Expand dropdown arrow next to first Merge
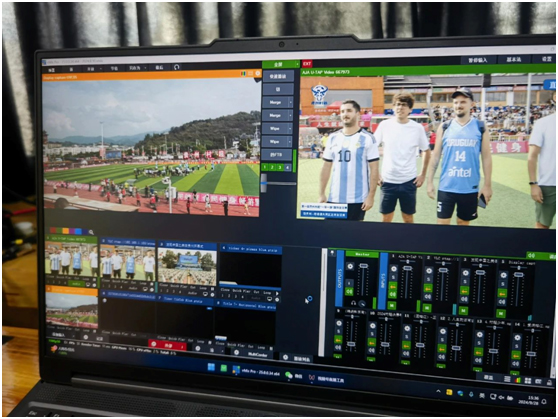This screenshot has height=419, width=558. pos(290,103)
